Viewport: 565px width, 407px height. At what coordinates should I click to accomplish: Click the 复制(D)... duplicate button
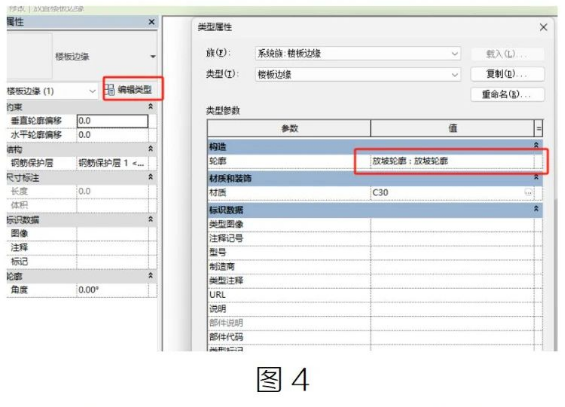tap(507, 74)
